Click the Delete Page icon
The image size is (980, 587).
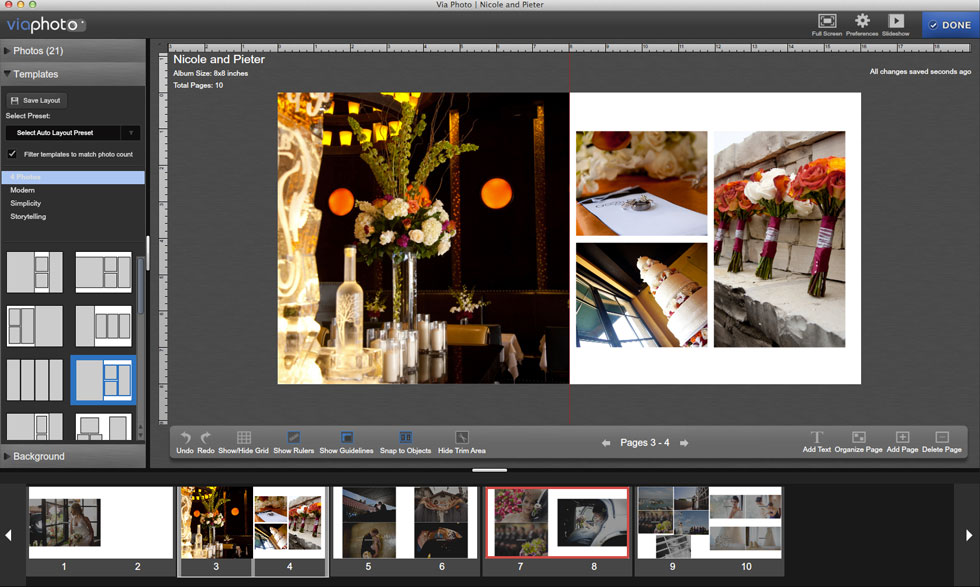coord(941,438)
